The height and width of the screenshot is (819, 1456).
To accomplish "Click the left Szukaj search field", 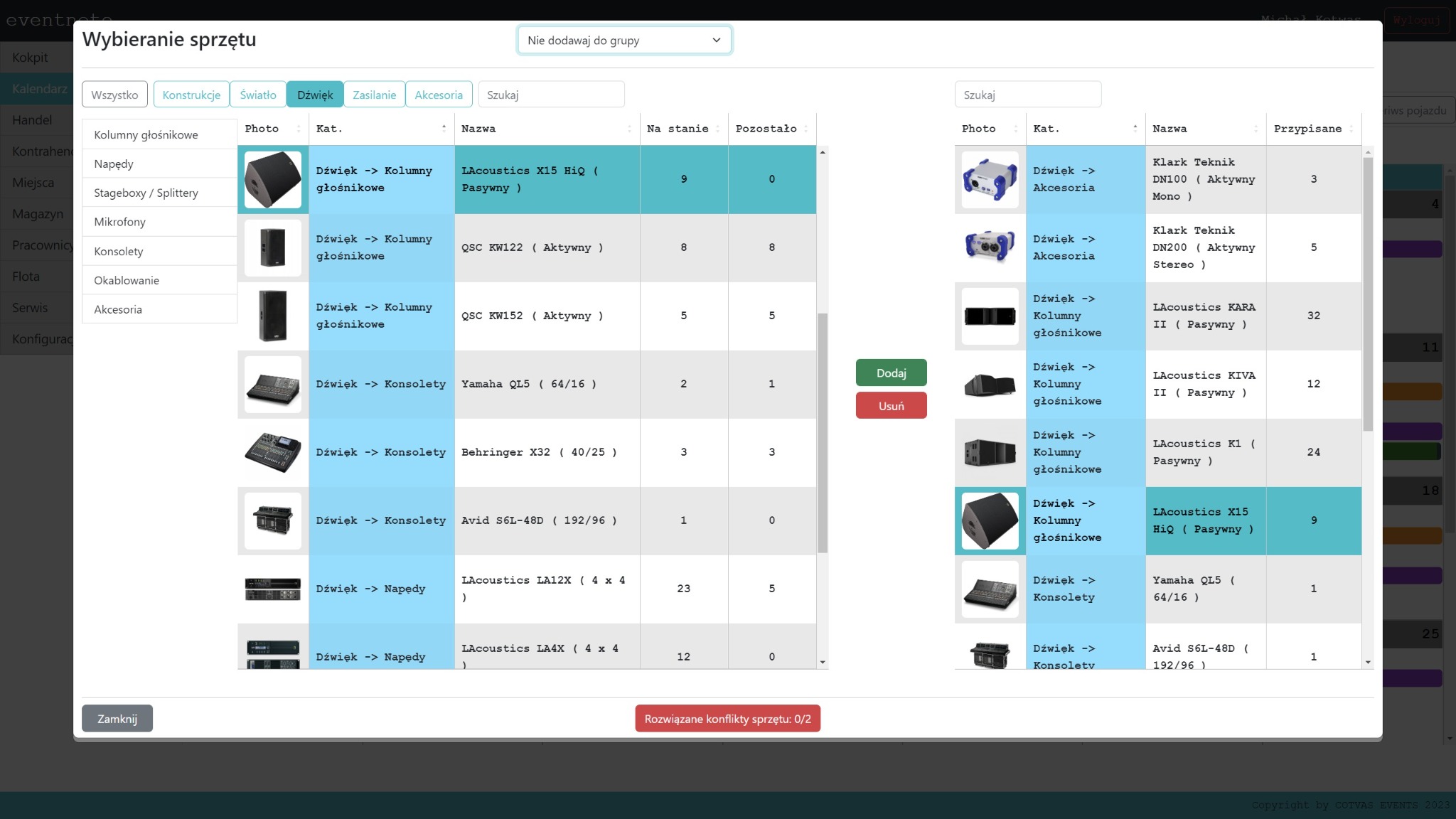I will tap(551, 95).
